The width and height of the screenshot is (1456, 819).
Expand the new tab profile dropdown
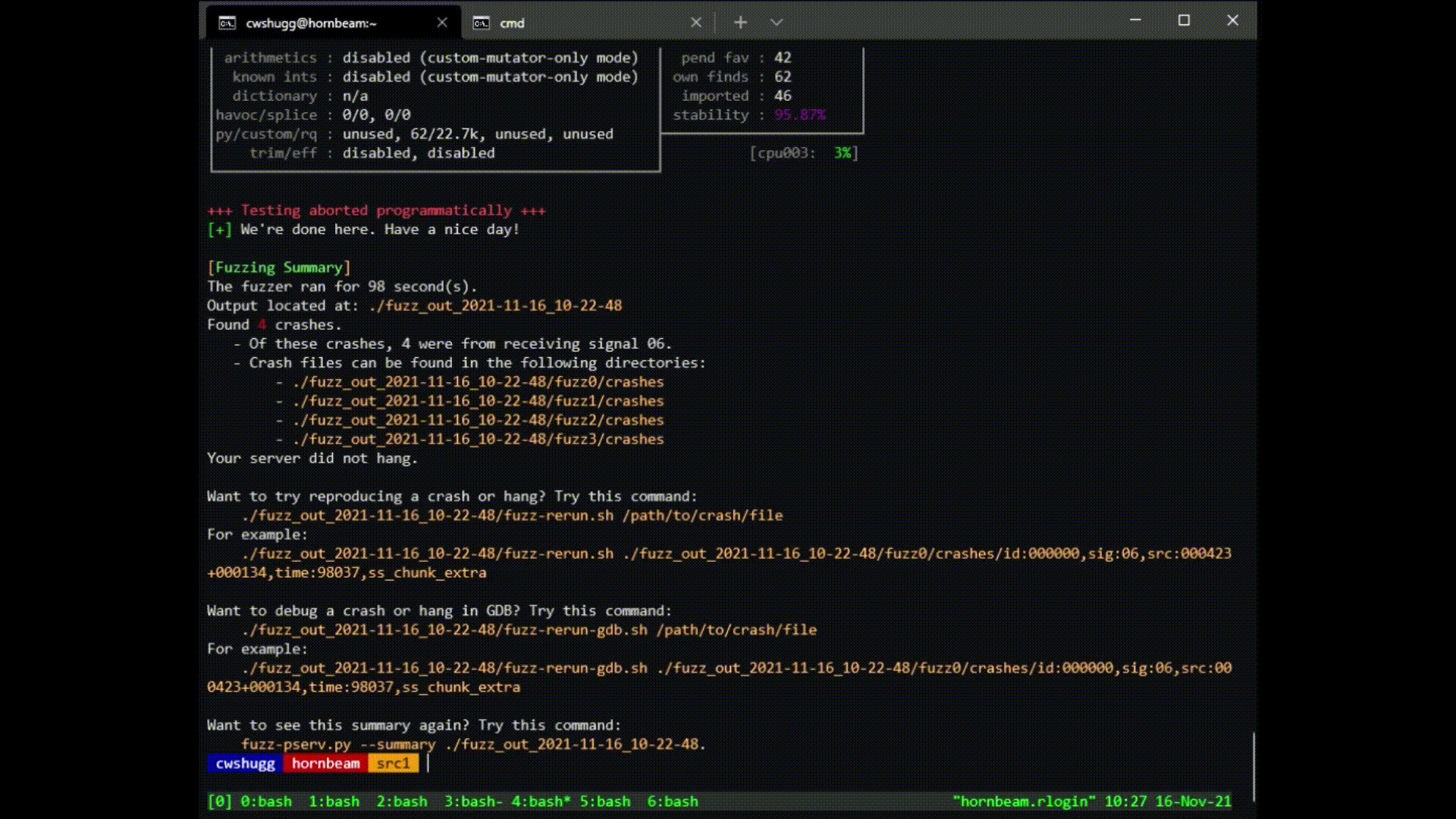click(x=776, y=23)
